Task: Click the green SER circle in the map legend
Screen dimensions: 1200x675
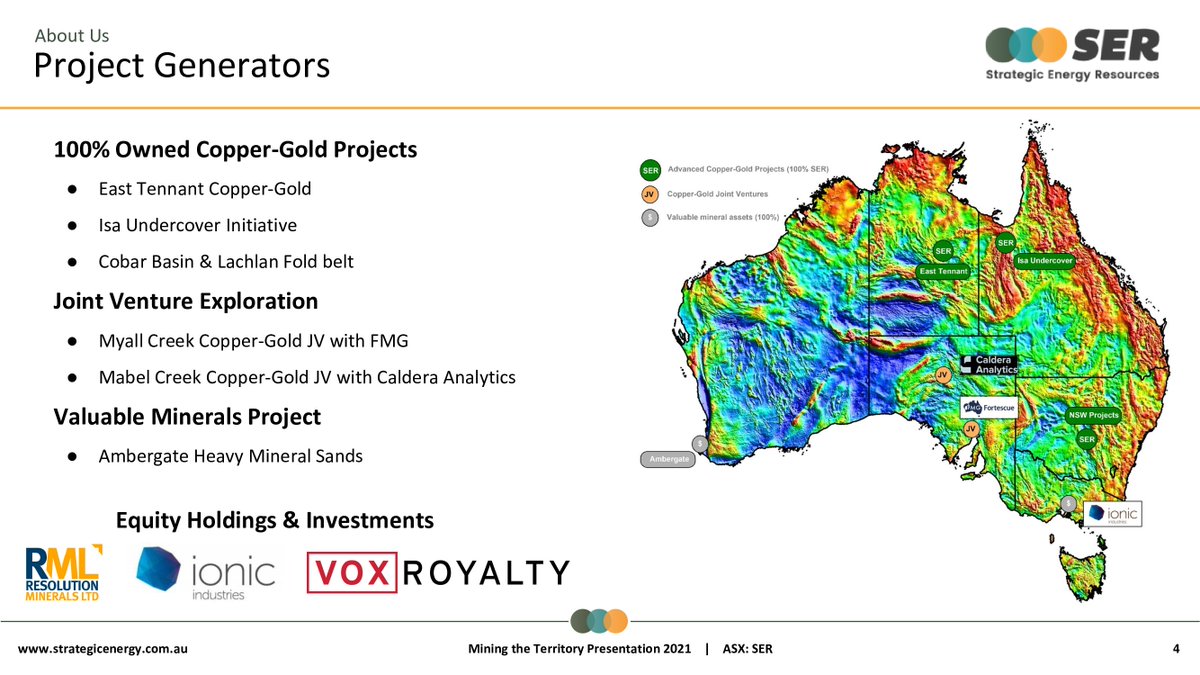Action: [650, 171]
